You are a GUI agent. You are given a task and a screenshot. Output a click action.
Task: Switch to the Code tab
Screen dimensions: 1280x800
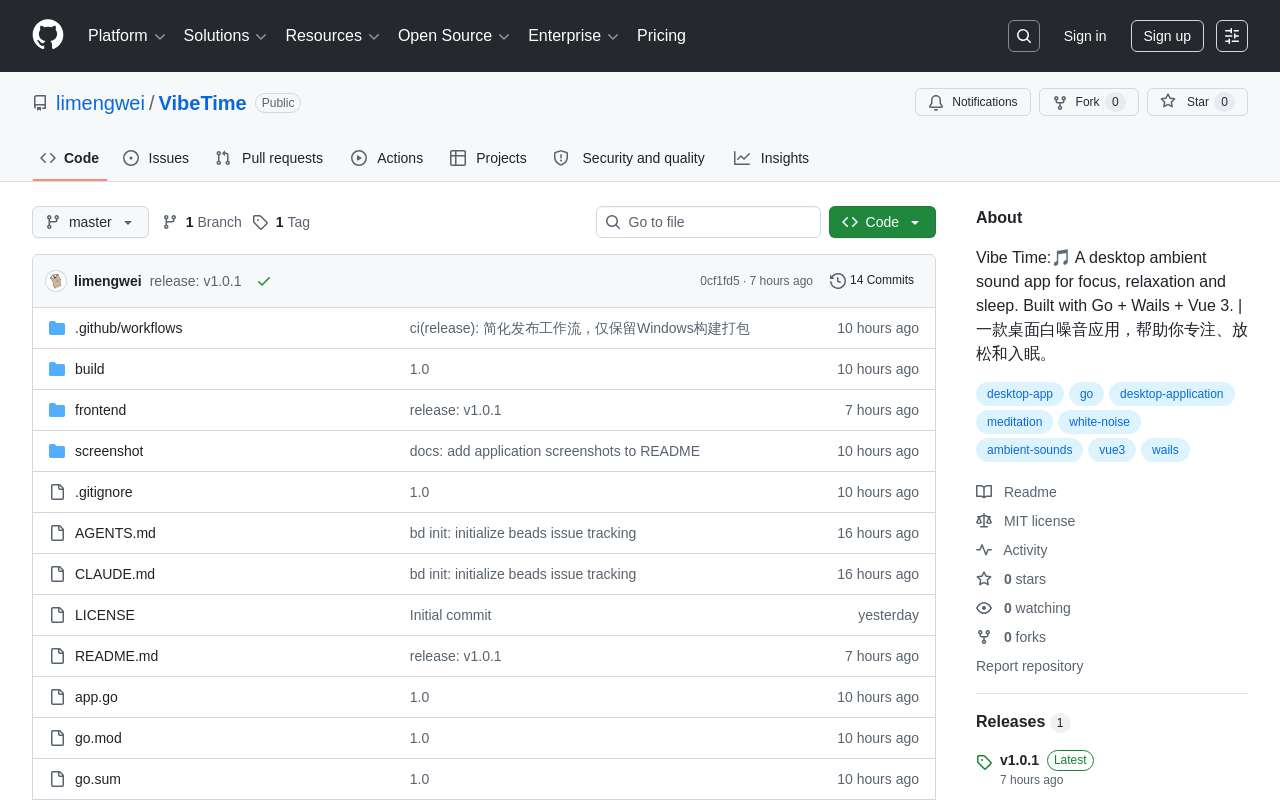(70, 158)
